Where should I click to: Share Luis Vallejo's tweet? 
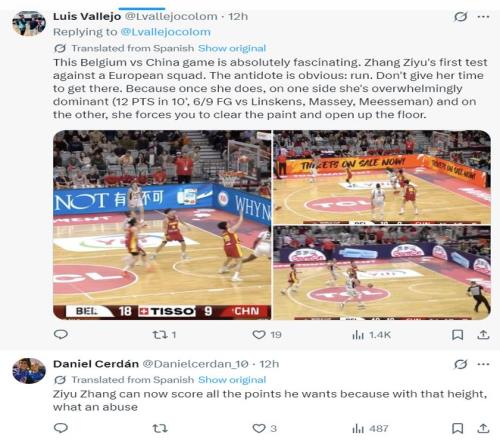coord(483,335)
